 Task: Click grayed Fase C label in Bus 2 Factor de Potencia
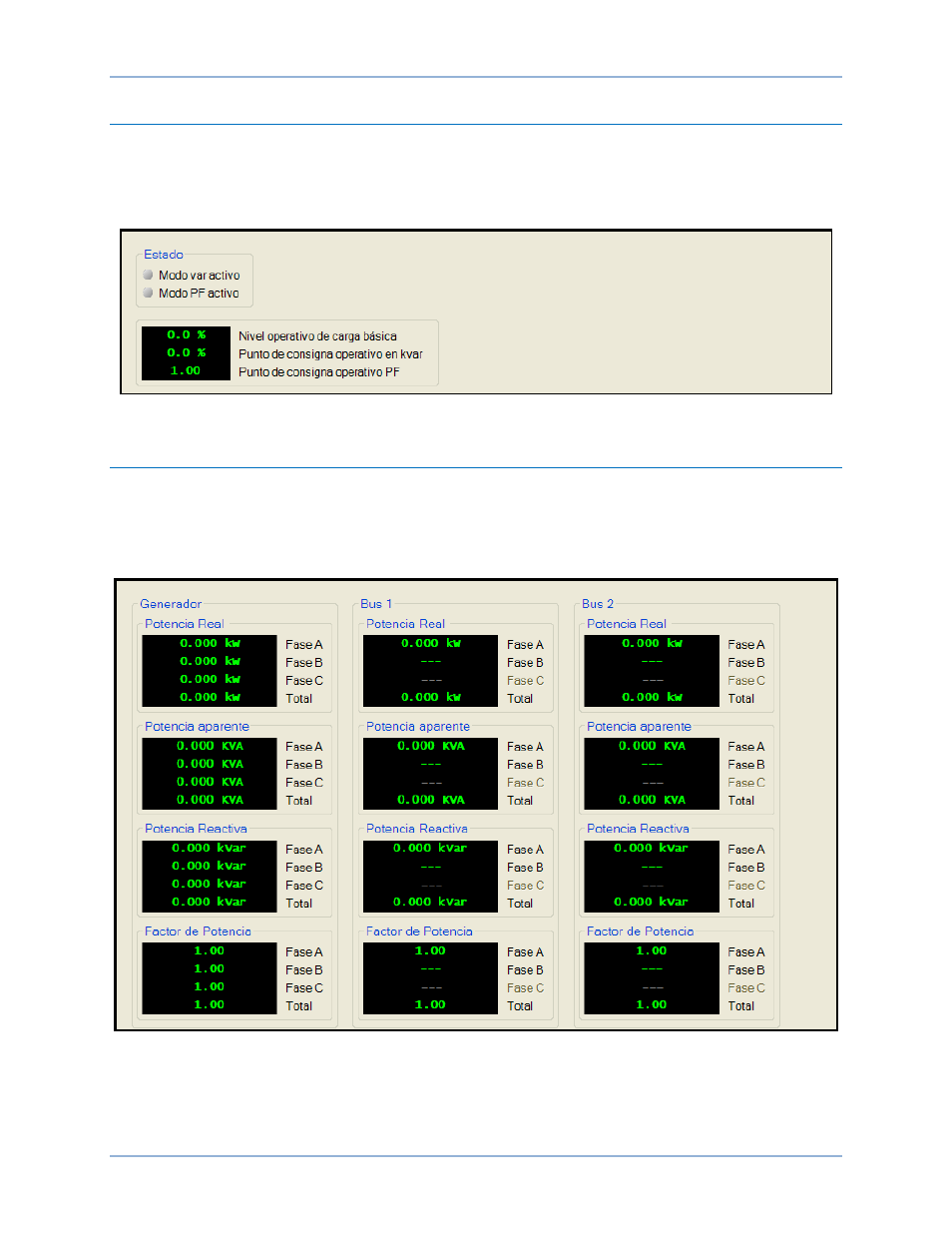pos(746,988)
